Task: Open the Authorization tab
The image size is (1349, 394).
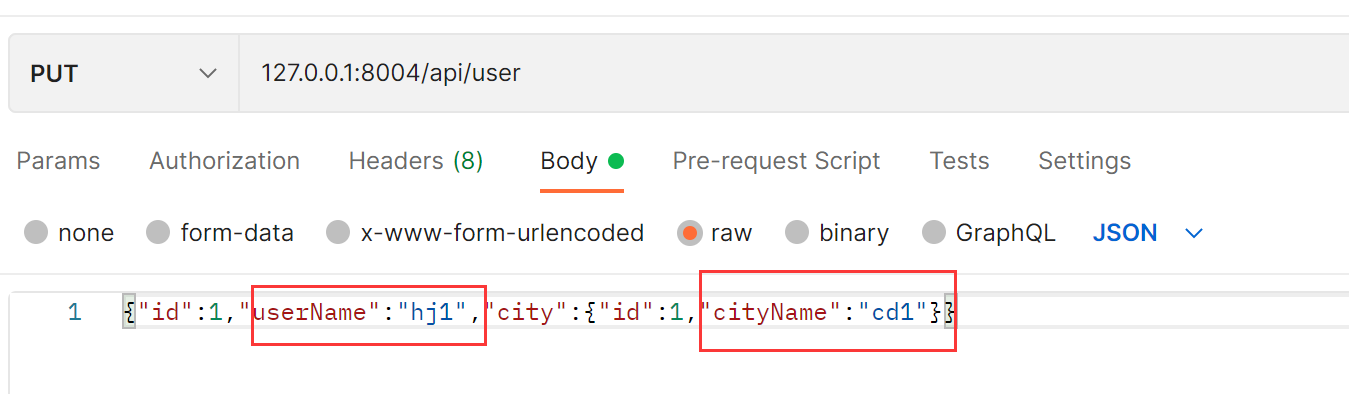Action: (225, 161)
